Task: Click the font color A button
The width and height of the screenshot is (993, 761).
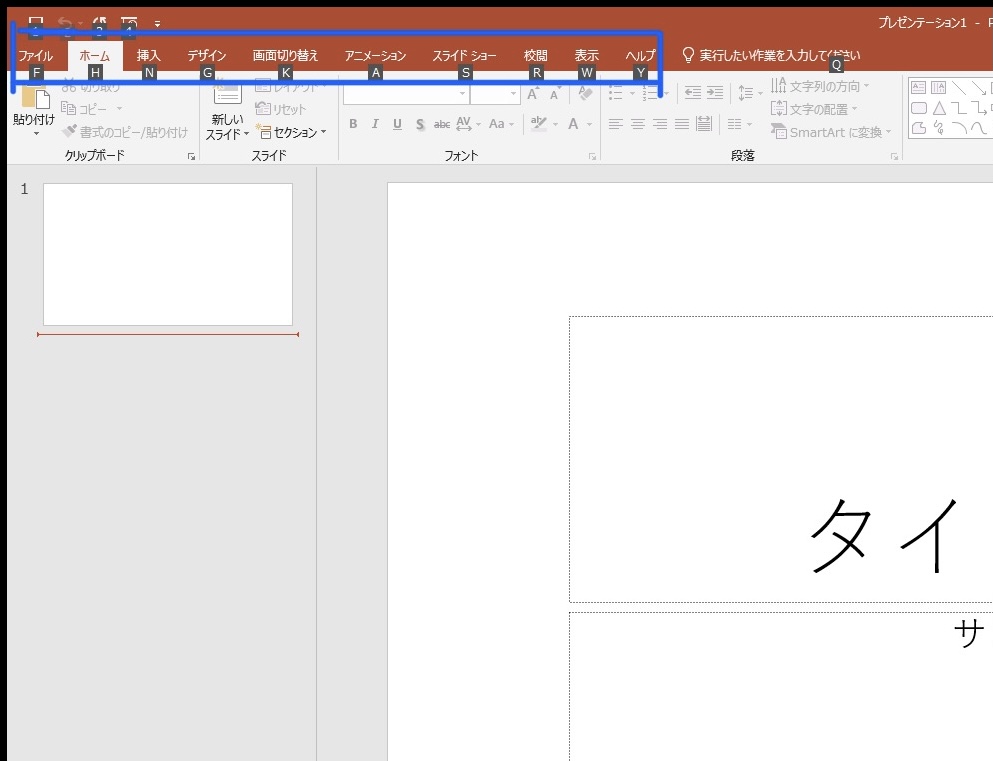Action: pos(573,123)
